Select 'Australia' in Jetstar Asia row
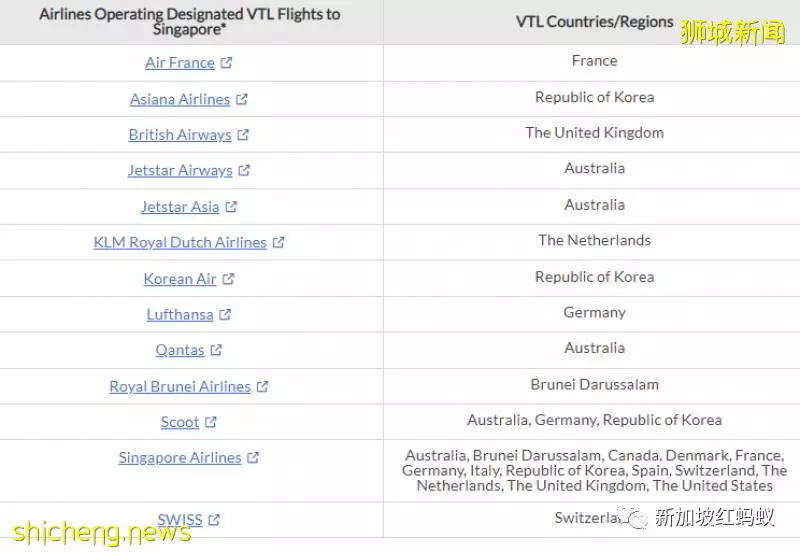 point(594,205)
